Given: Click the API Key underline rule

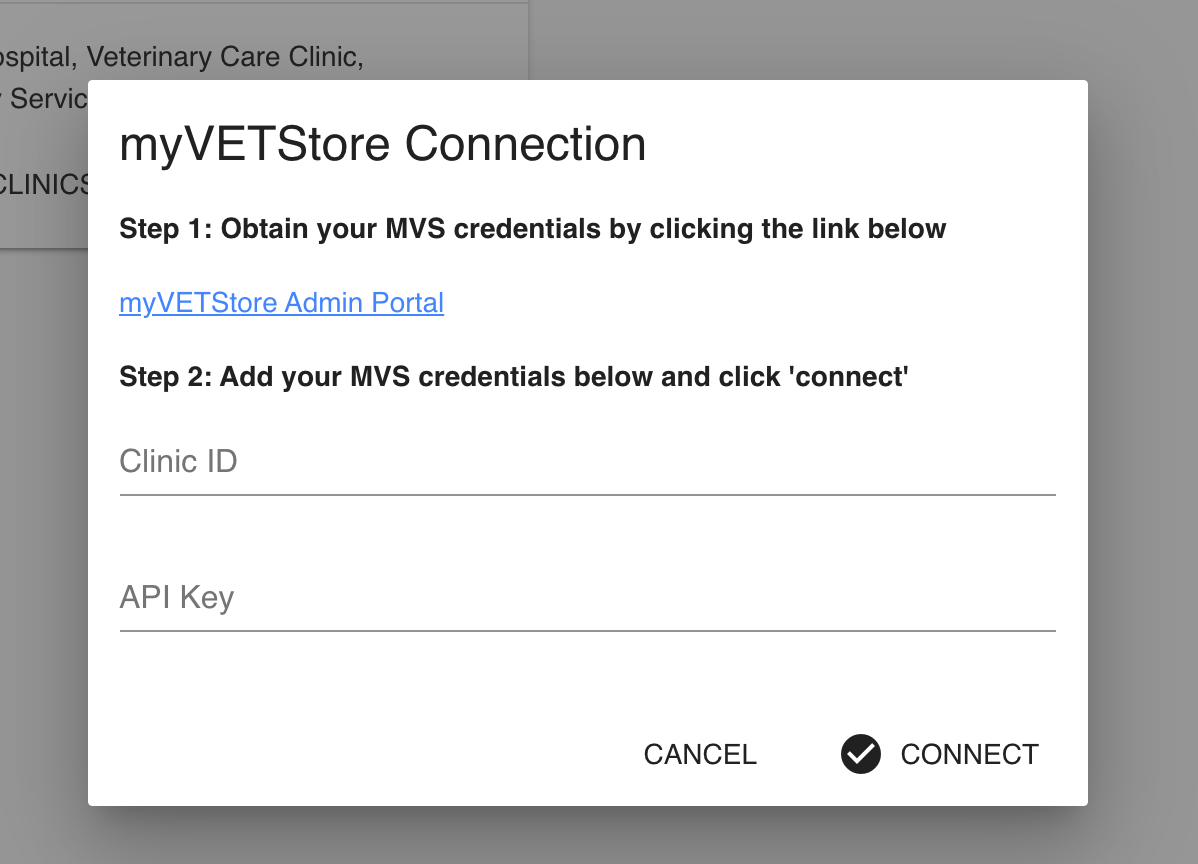Looking at the screenshot, I should (587, 631).
